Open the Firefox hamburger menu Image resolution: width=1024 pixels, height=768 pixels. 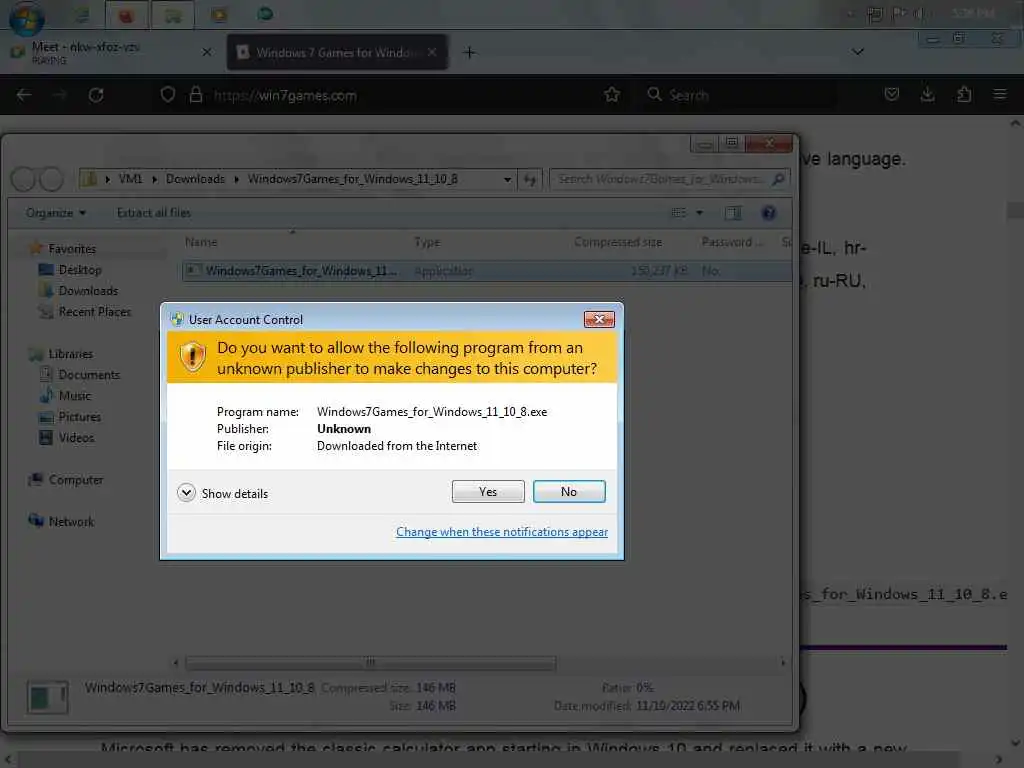point(1000,95)
